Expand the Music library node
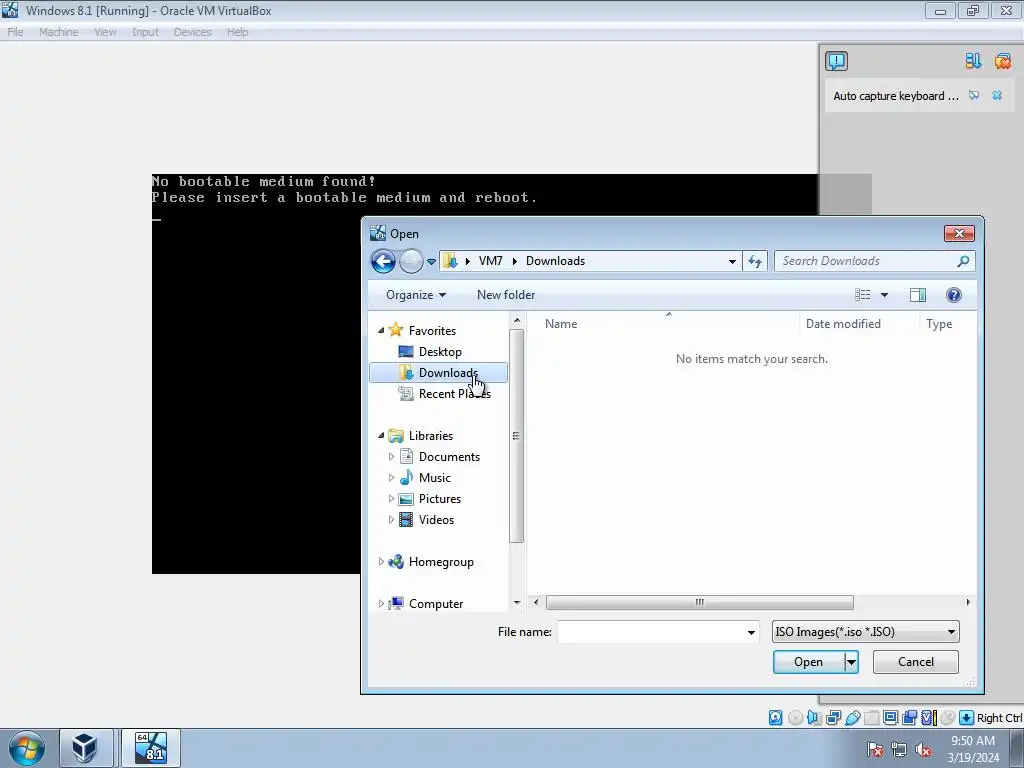This screenshot has width=1024, height=768. 391,478
